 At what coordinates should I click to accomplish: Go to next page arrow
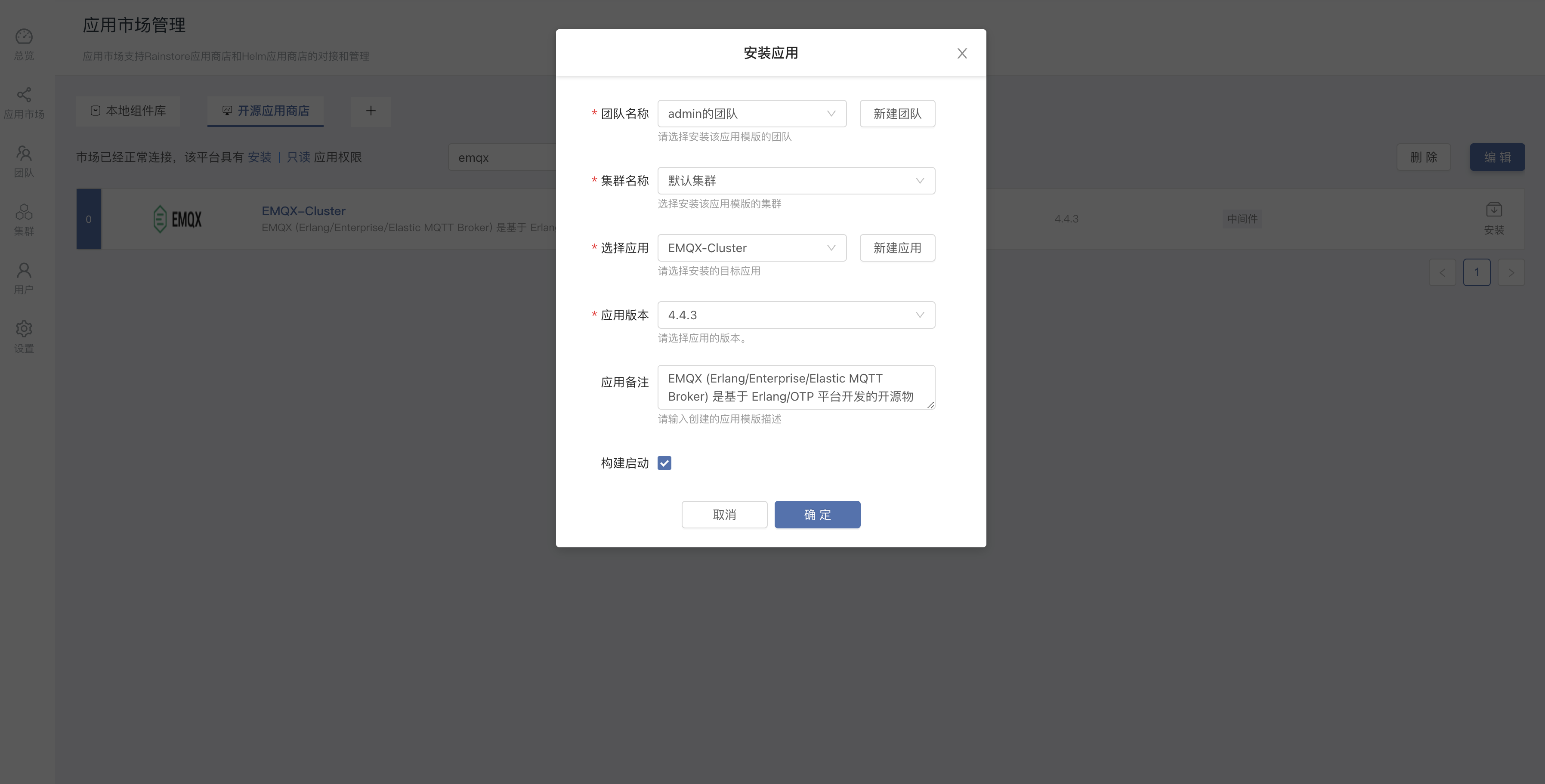pos(1511,272)
